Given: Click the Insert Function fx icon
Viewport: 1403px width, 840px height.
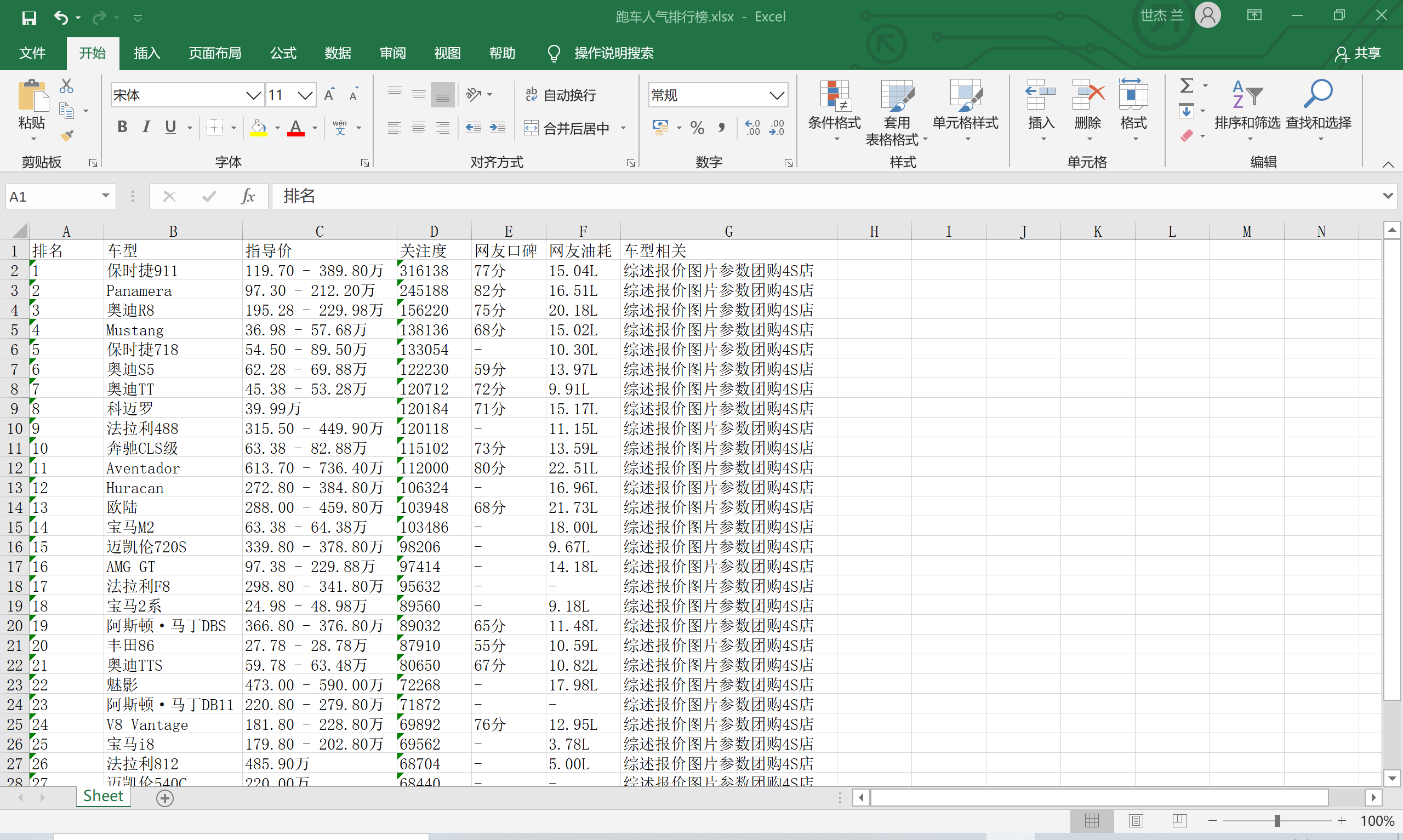Looking at the screenshot, I should click(x=248, y=196).
